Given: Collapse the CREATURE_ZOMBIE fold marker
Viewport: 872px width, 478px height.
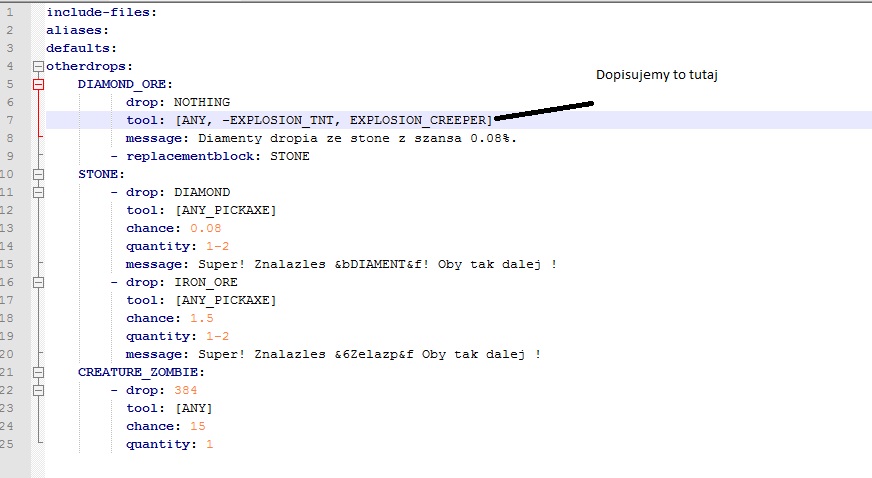Looking at the screenshot, I should pyautogui.click(x=38, y=372).
